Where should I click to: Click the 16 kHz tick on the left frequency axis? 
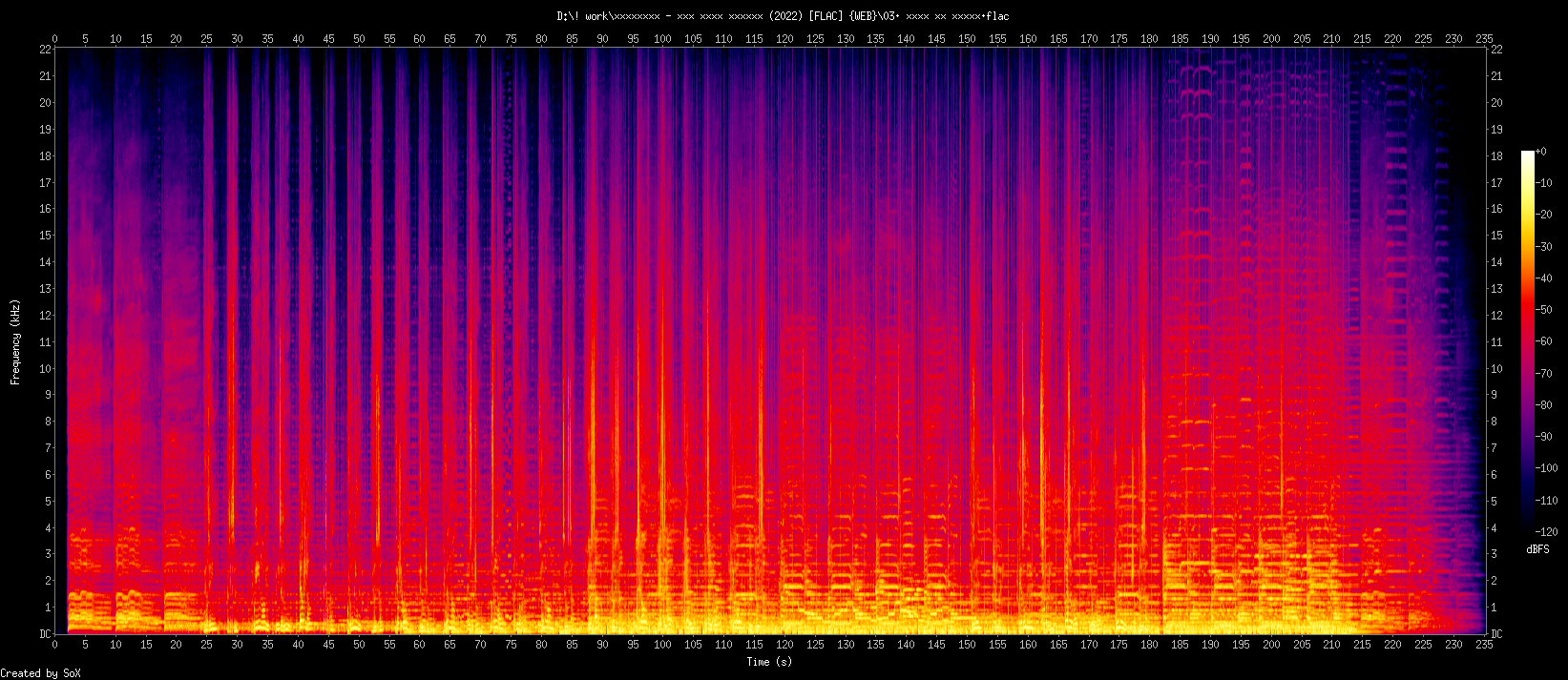tap(45, 209)
